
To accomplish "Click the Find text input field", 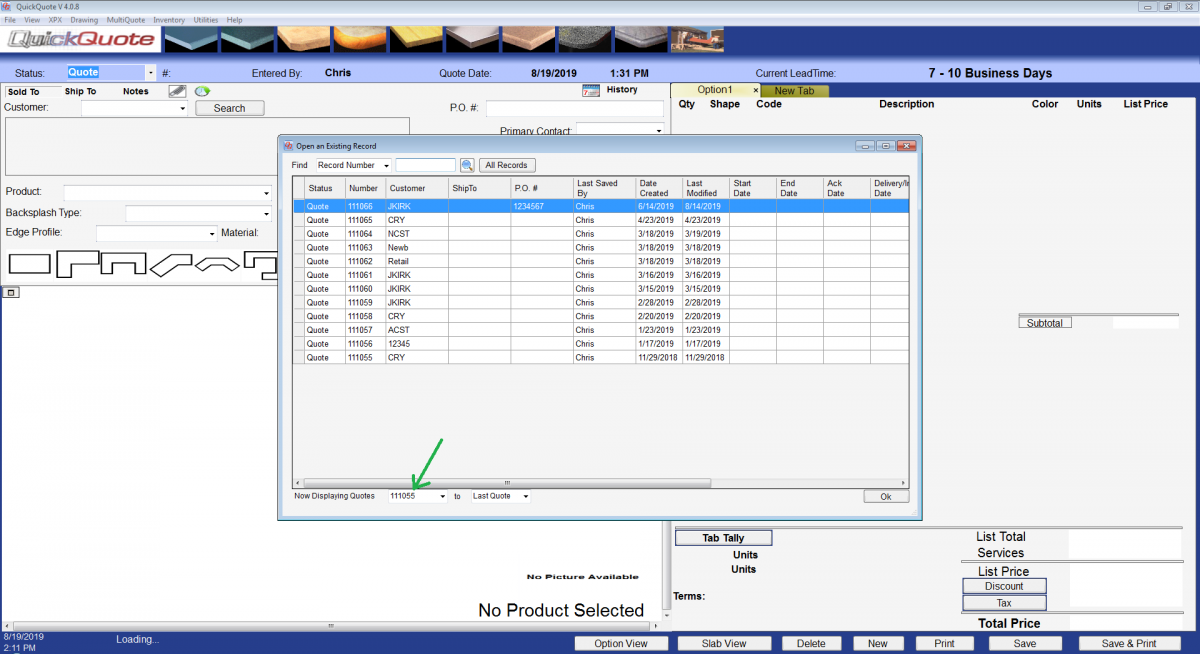I will (x=426, y=165).
